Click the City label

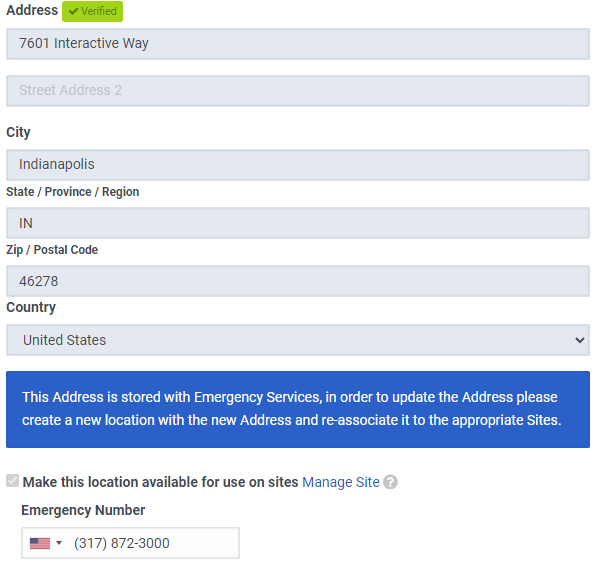pyautogui.click(x=19, y=132)
